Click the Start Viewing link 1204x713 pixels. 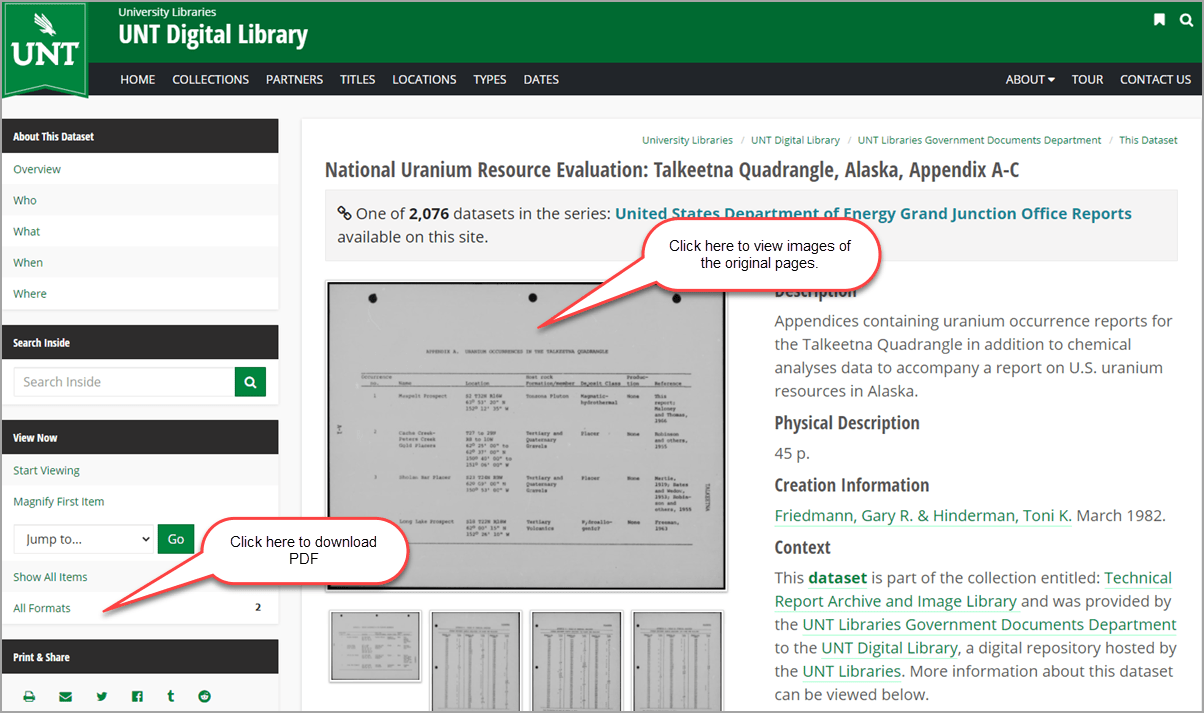point(46,470)
